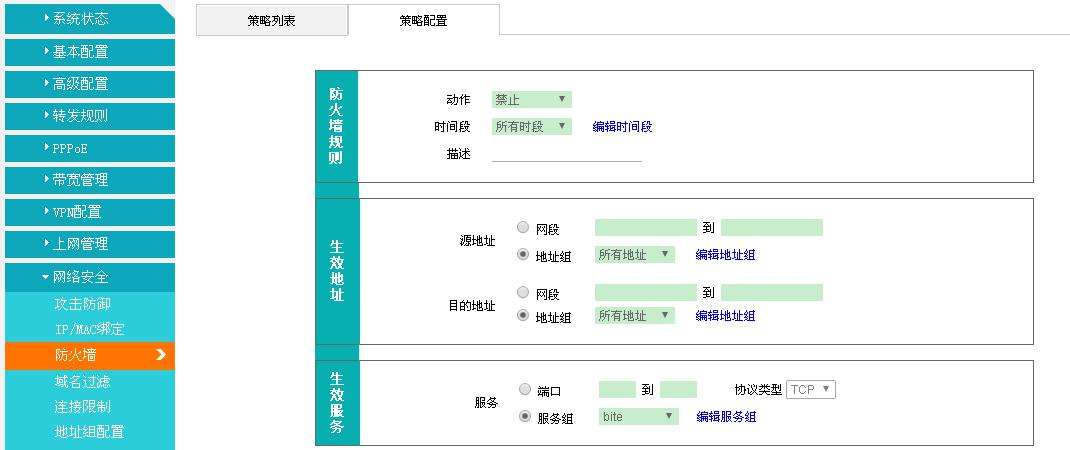Collapse the 网络安全 sidebar section
The height and width of the screenshot is (450, 1070).
(x=88, y=277)
